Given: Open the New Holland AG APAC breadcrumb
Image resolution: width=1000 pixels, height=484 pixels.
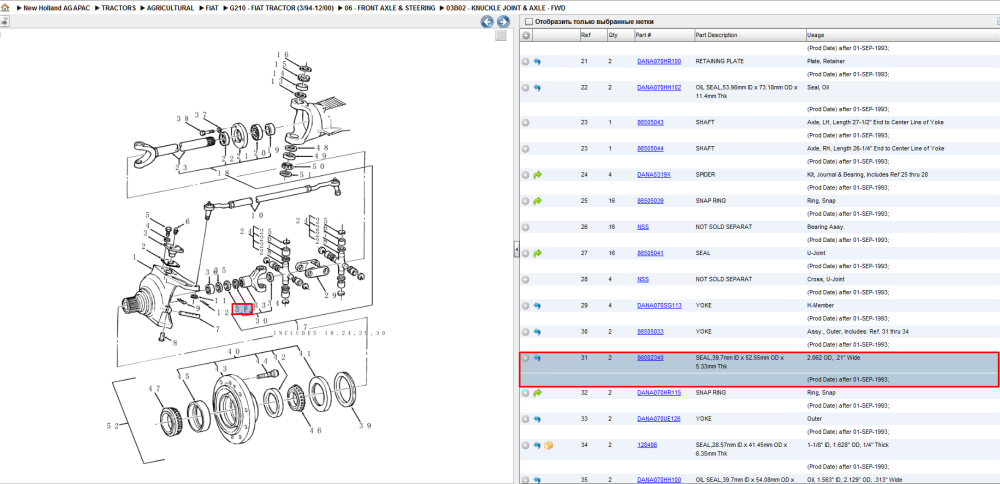Looking at the screenshot, I should click(x=57, y=8).
